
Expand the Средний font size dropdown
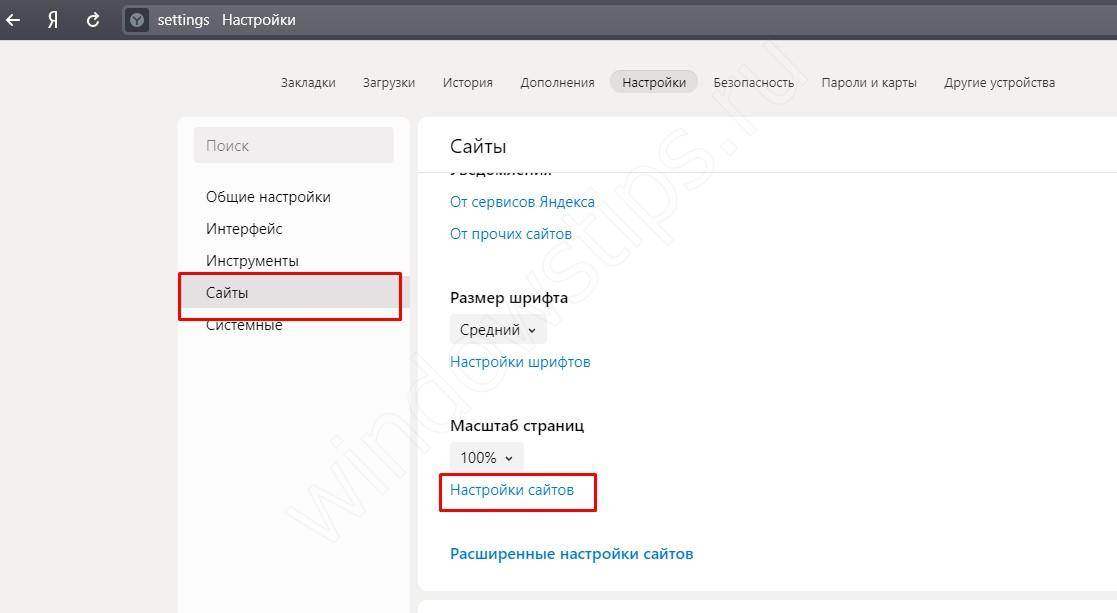click(497, 330)
